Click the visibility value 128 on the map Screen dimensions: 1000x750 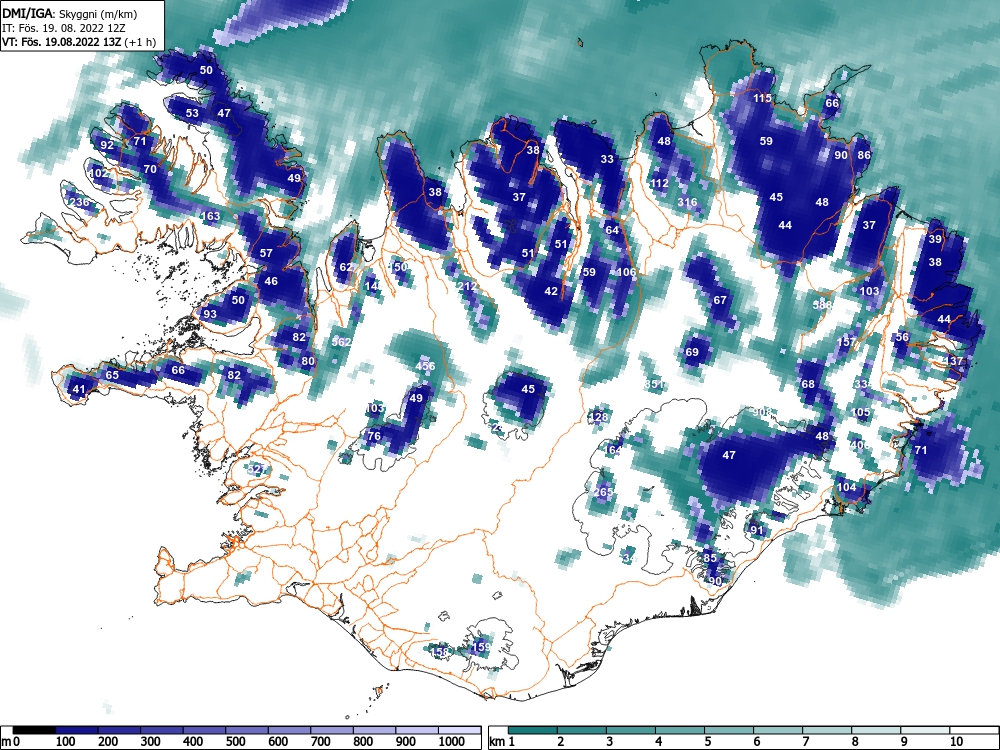tap(598, 417)
